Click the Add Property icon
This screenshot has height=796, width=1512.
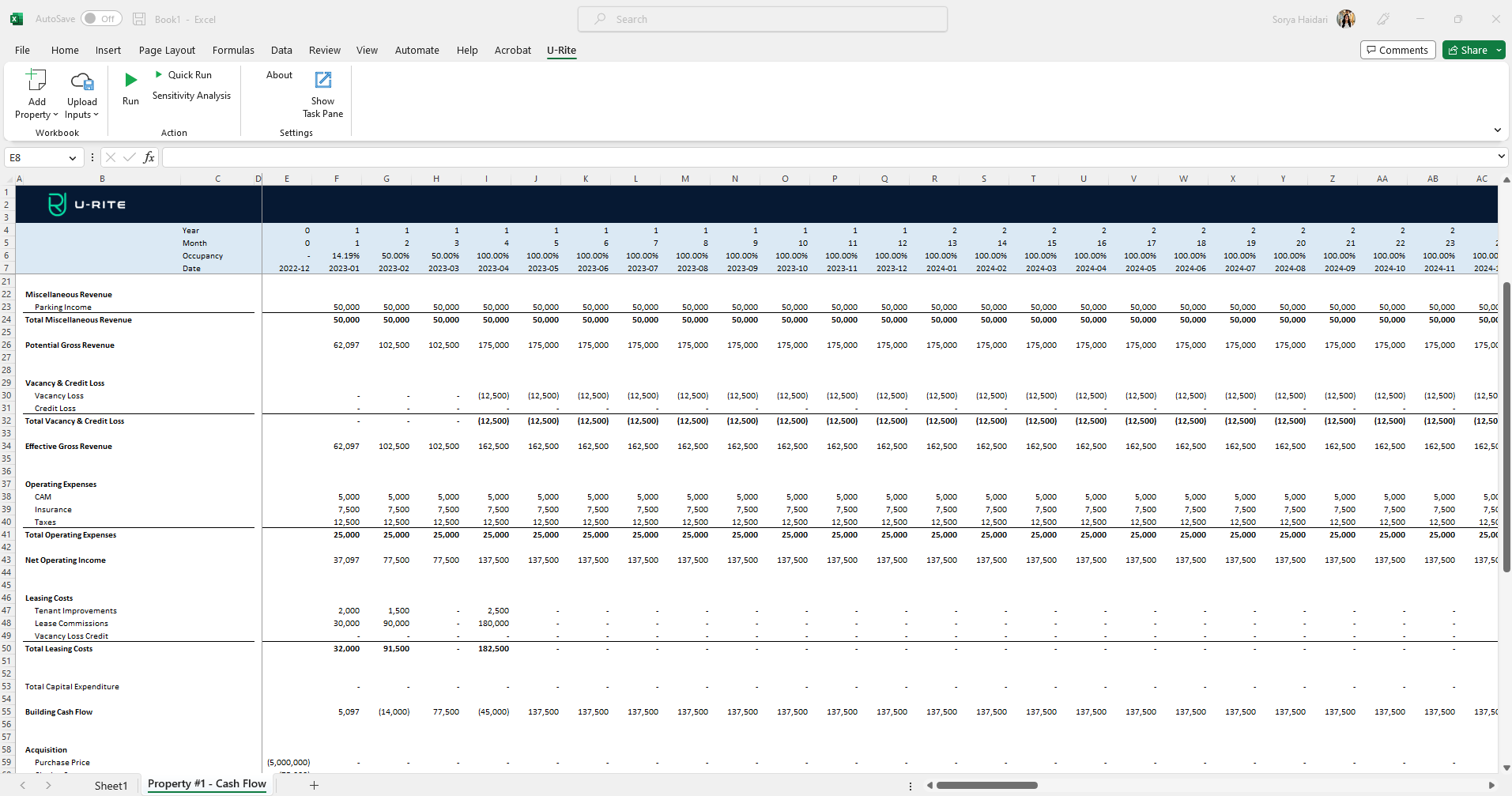36,80
